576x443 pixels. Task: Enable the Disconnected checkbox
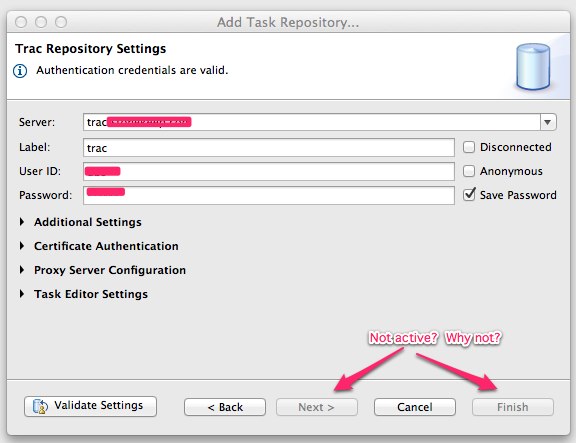pyautogui.click(x=469, y=147)
